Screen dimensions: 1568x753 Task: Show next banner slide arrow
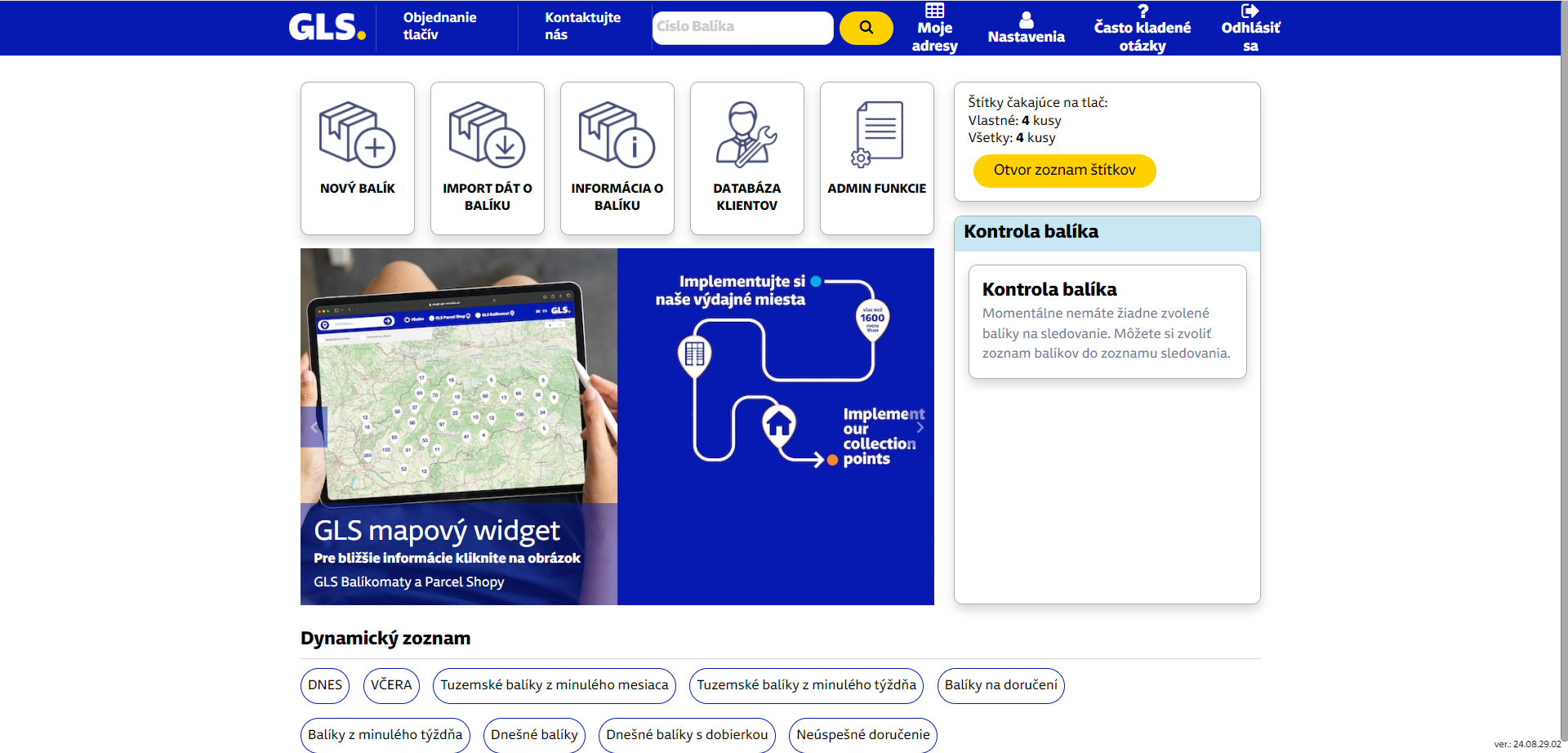[x=920, y=427]
